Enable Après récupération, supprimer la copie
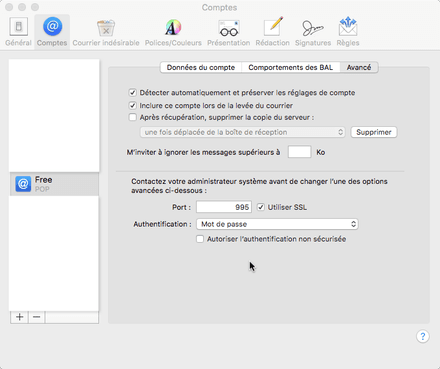Screen dimensions: 440x369 pos(133,117)
